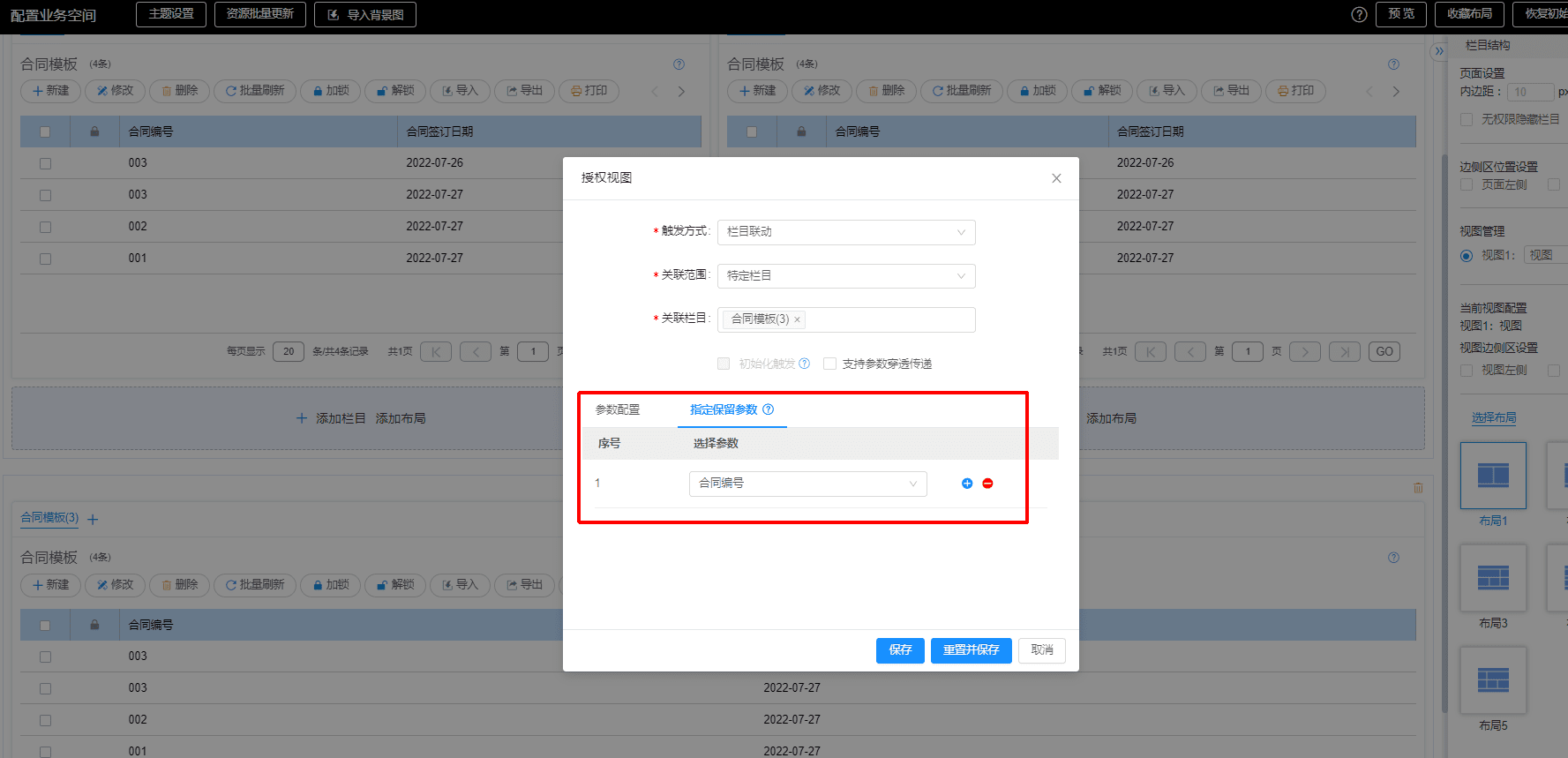
Task: Open the 关联范围 dropdown
Action: tap(846, 276)
